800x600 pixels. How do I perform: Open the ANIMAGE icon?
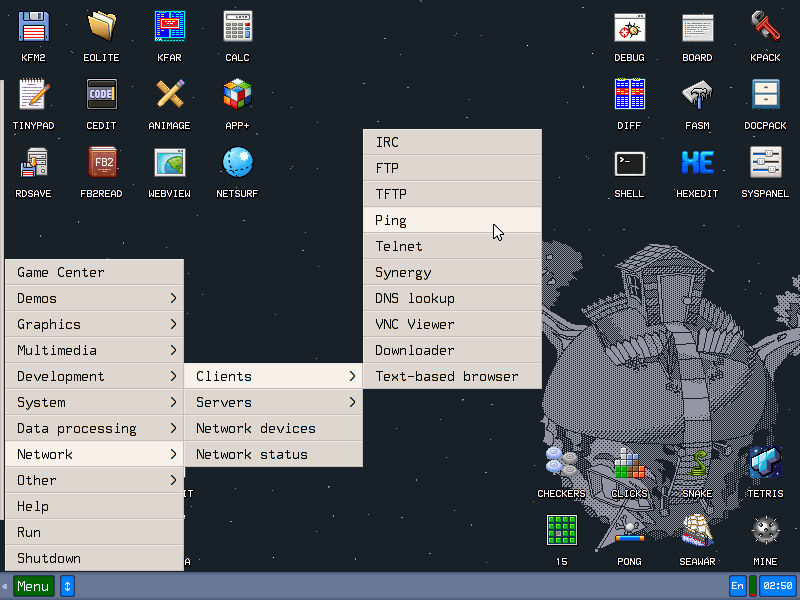tap(169, 94)
